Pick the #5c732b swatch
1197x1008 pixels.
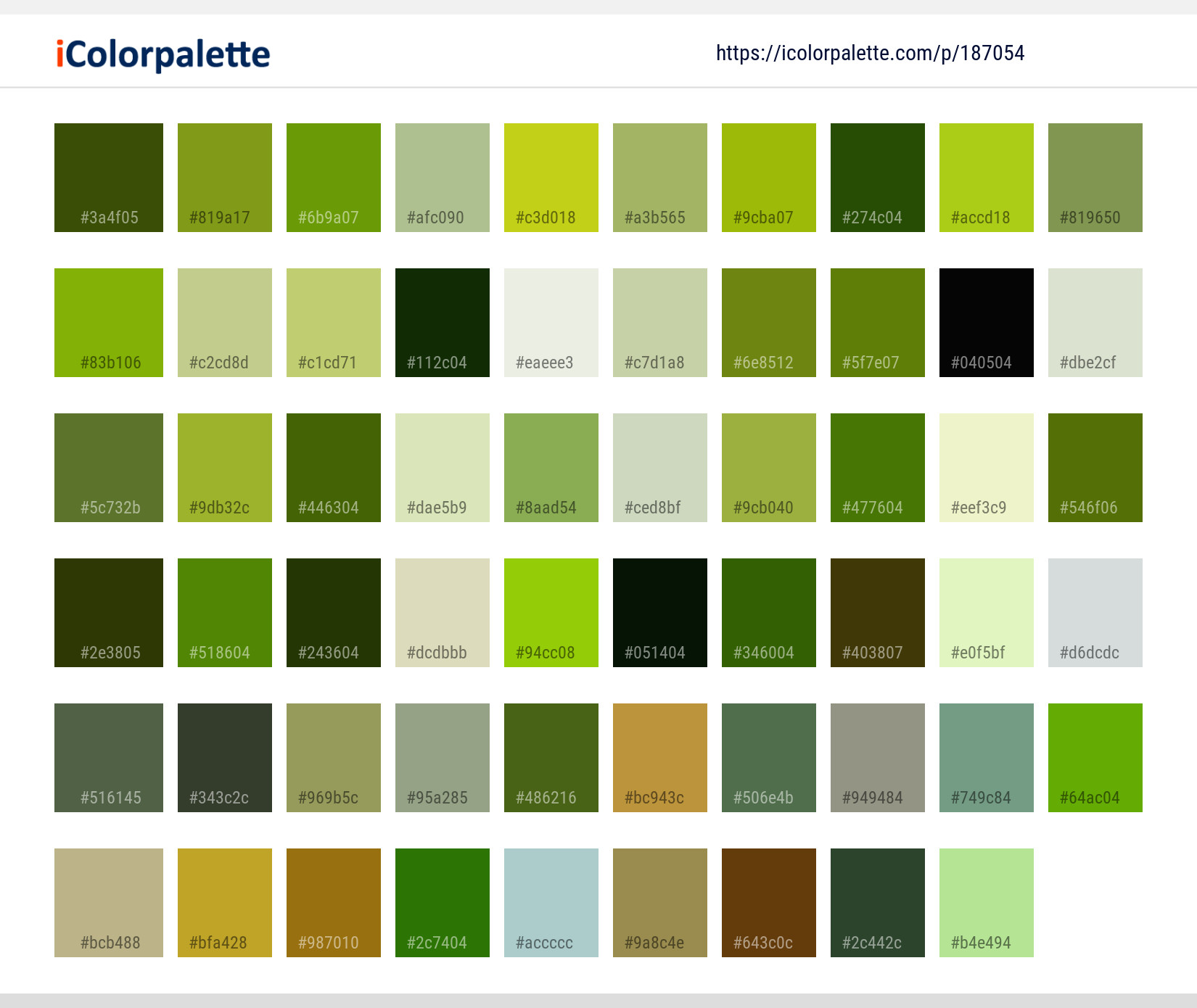tap(109, 468)
